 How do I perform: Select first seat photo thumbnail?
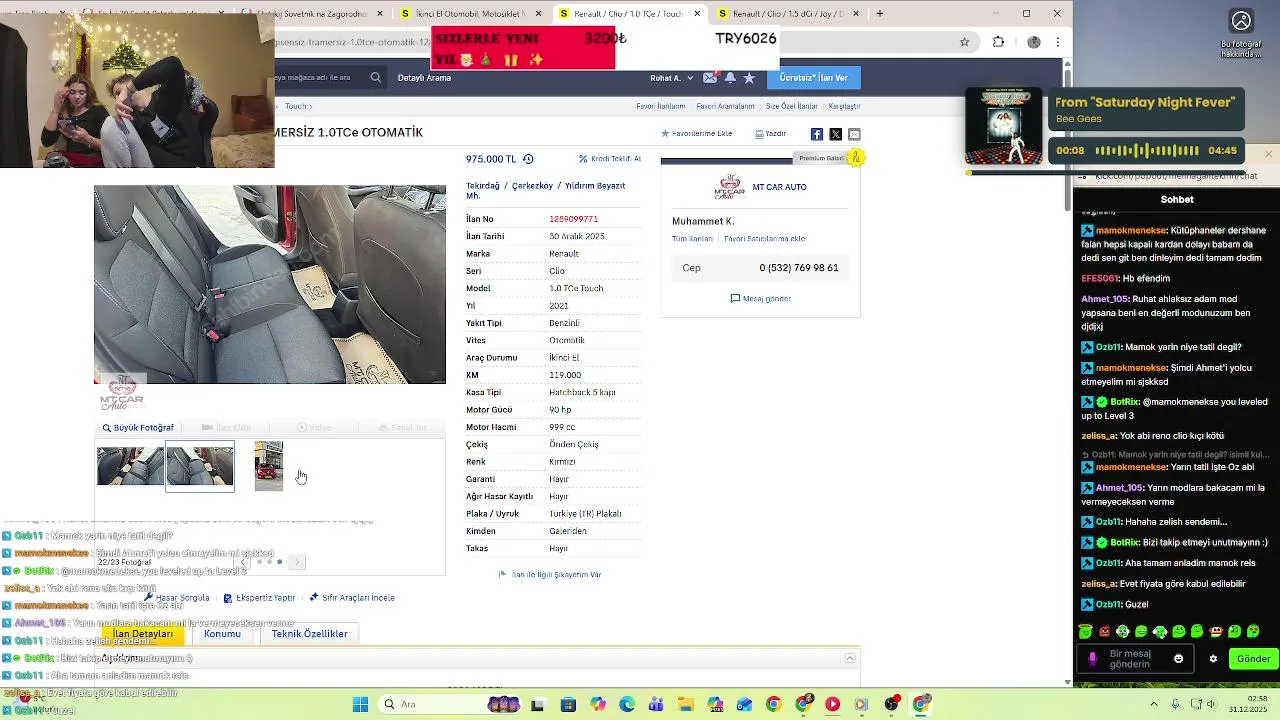[x=130, y=466]
